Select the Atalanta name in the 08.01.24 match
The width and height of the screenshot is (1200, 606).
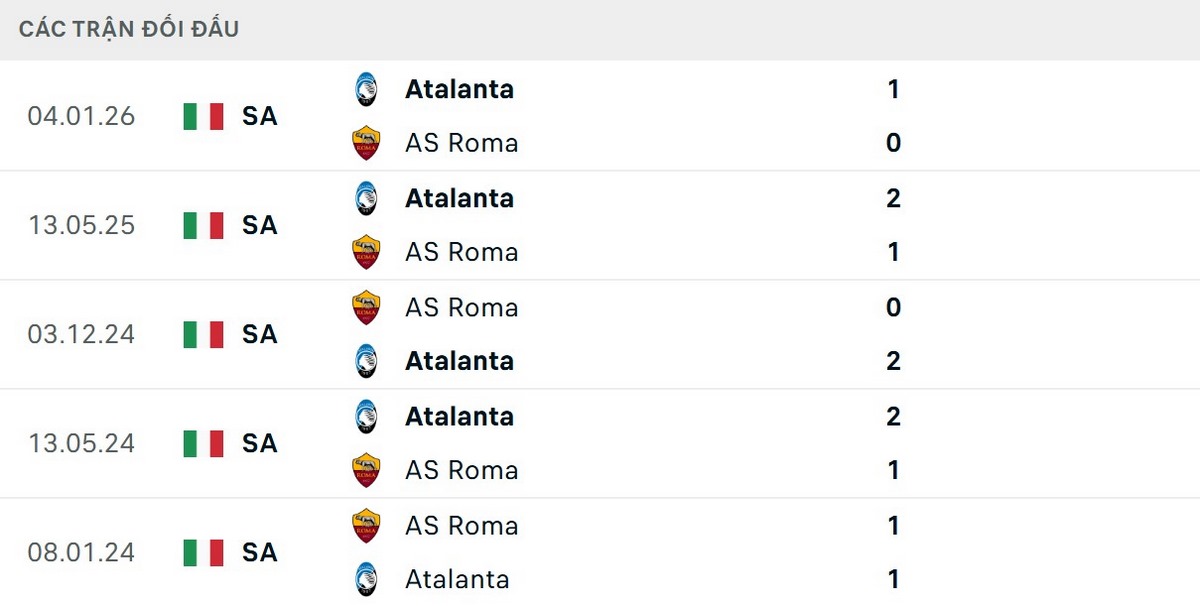click(457, 579)
